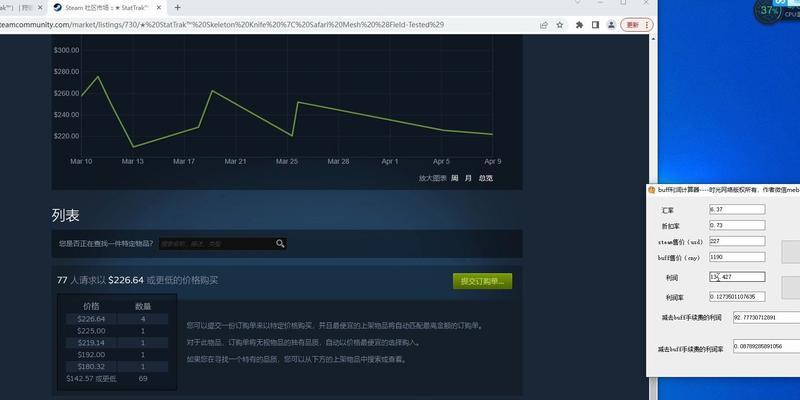This screenshot has width=800, height=400.
Task: Click the Steam favicon on the active tab
Action: 58,8
